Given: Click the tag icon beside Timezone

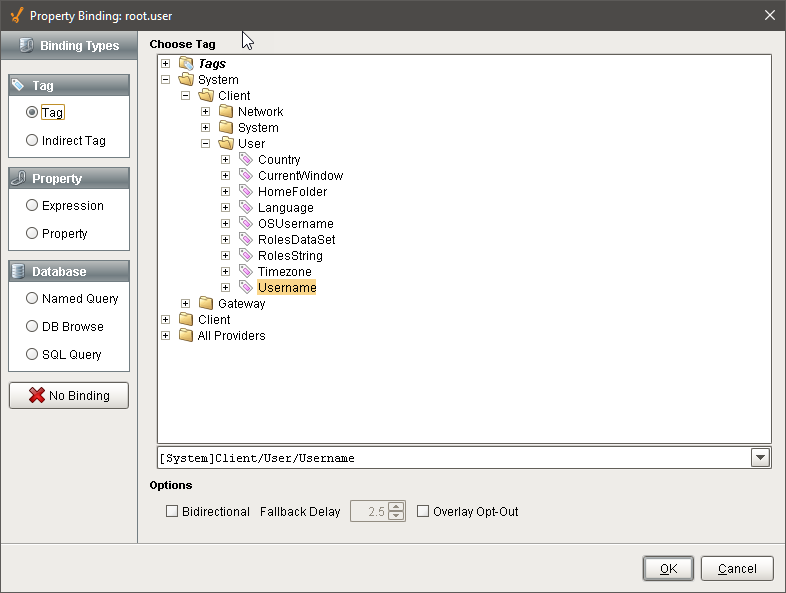Looking at the screenshot, I should (x=246, y=272).
